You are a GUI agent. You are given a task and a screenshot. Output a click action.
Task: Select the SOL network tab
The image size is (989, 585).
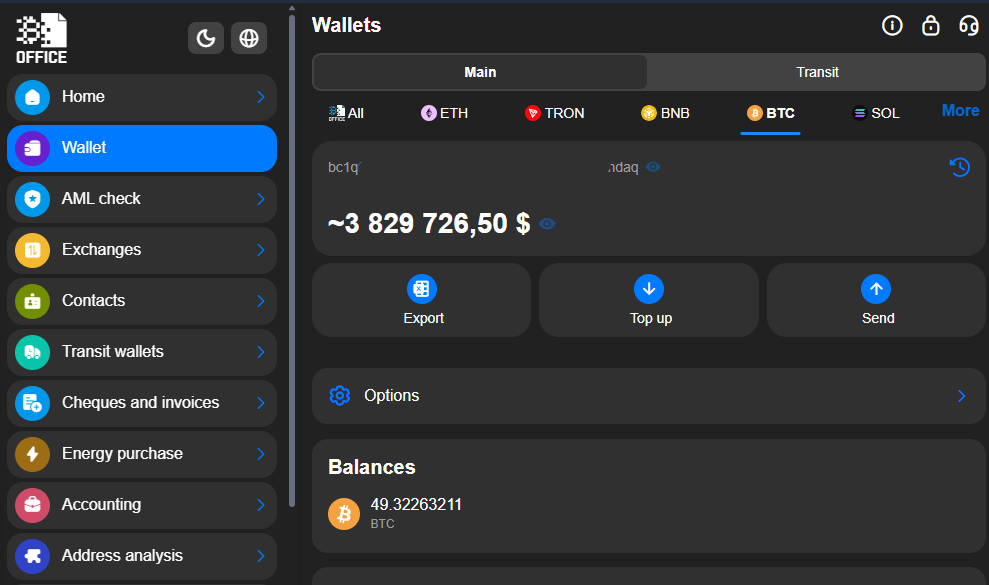coord(875,114)
